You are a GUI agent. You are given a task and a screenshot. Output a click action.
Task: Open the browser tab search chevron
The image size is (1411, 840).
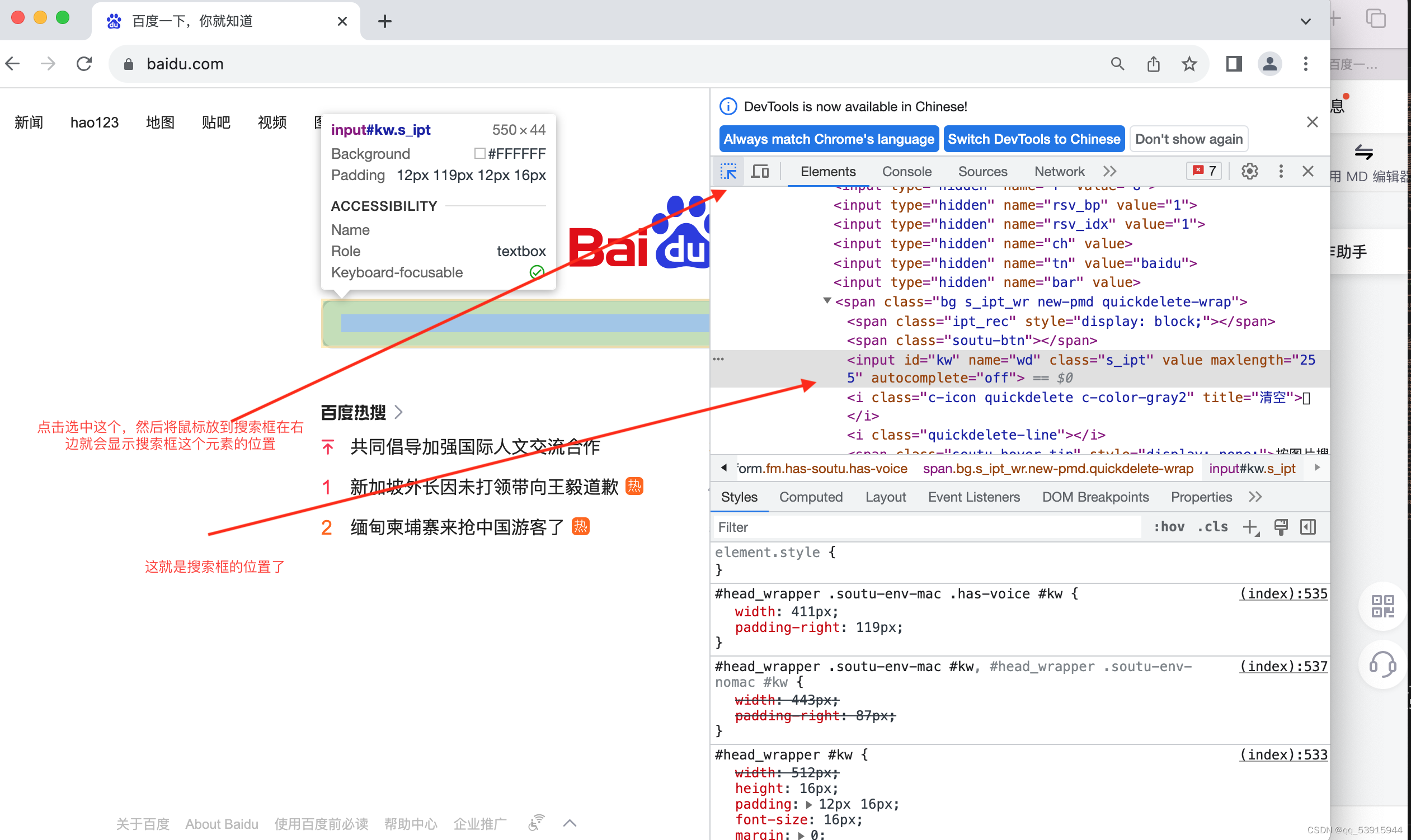click(x=1306, y=21)
